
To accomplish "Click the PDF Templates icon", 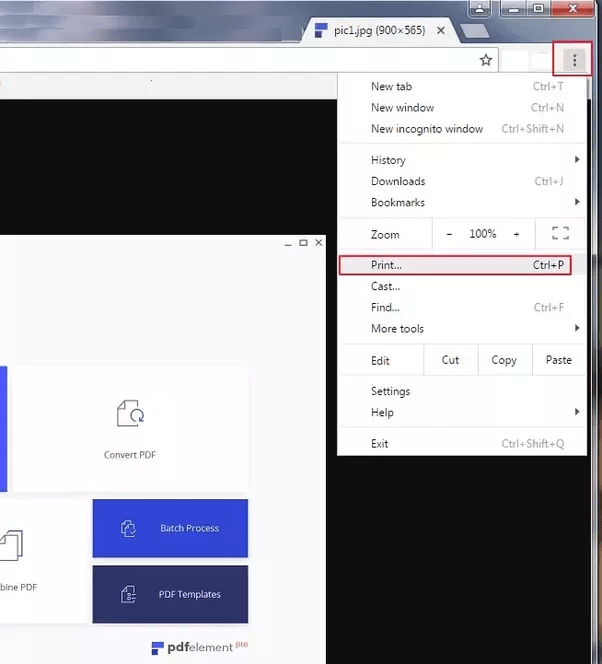I will [x=128, y=594].
